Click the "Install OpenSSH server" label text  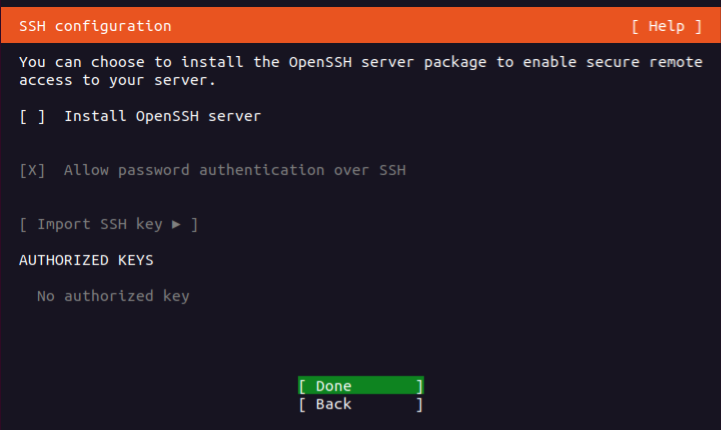[x=162, y=116]
